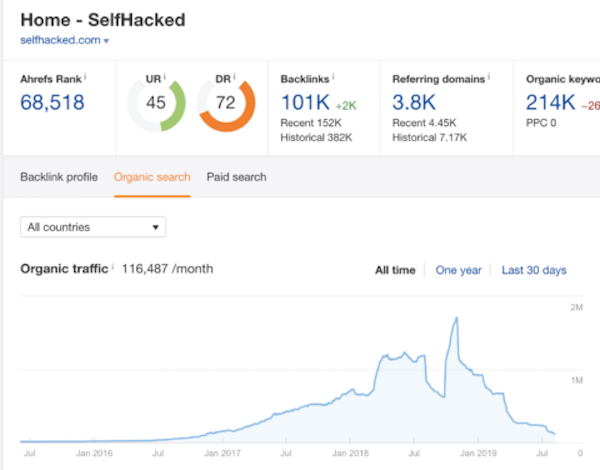Click the Referring domains info icon

tap(489, 76)
